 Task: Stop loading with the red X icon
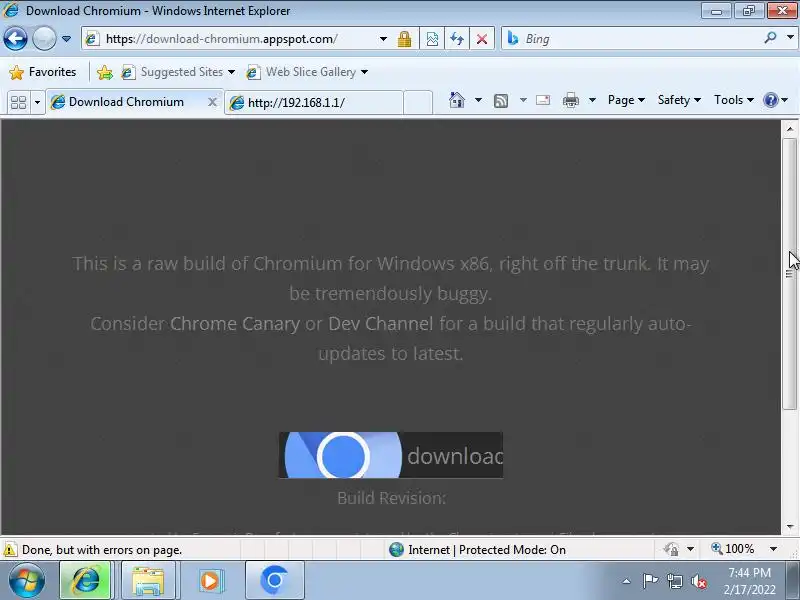point(482,39)
